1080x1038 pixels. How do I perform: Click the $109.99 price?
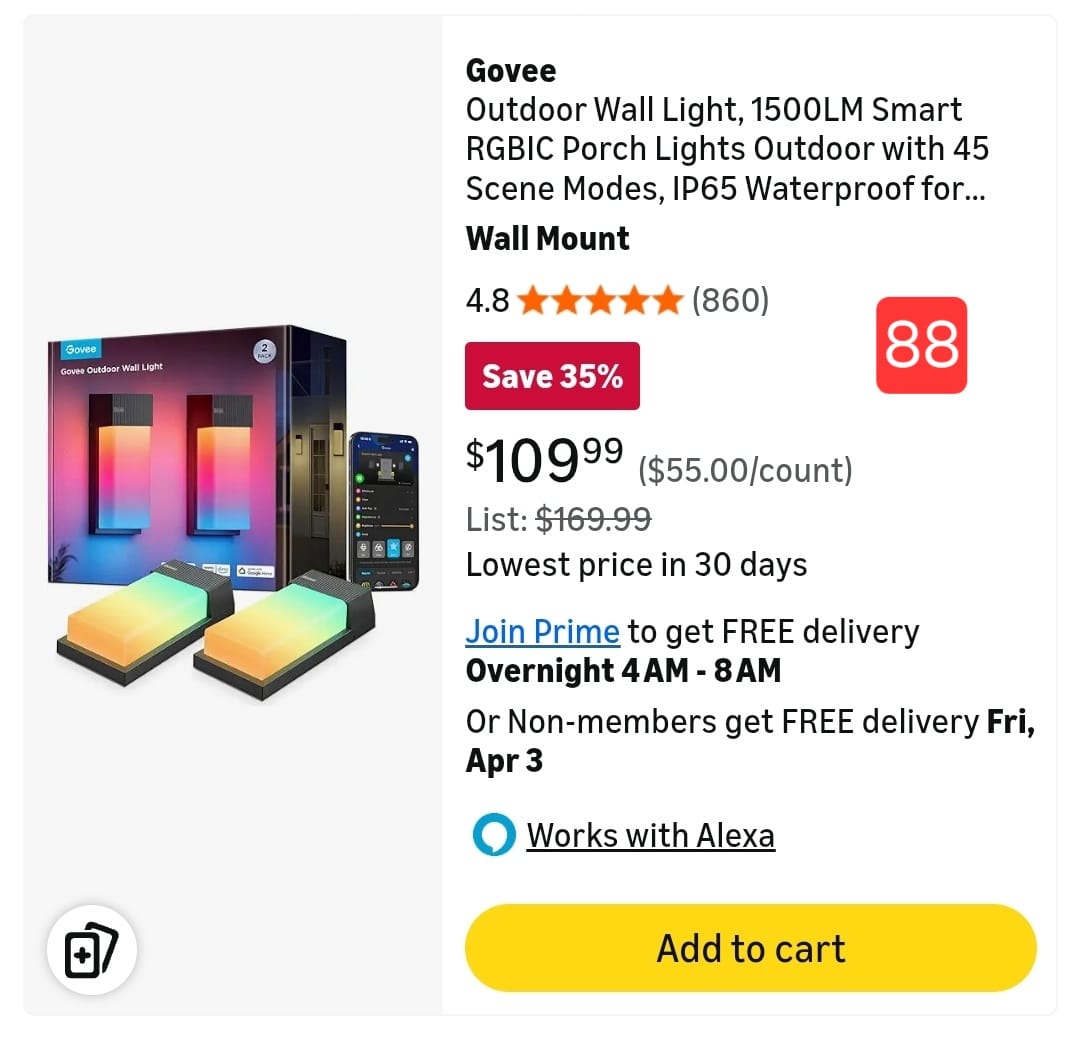pyautogui.click(x=545, y=459)
